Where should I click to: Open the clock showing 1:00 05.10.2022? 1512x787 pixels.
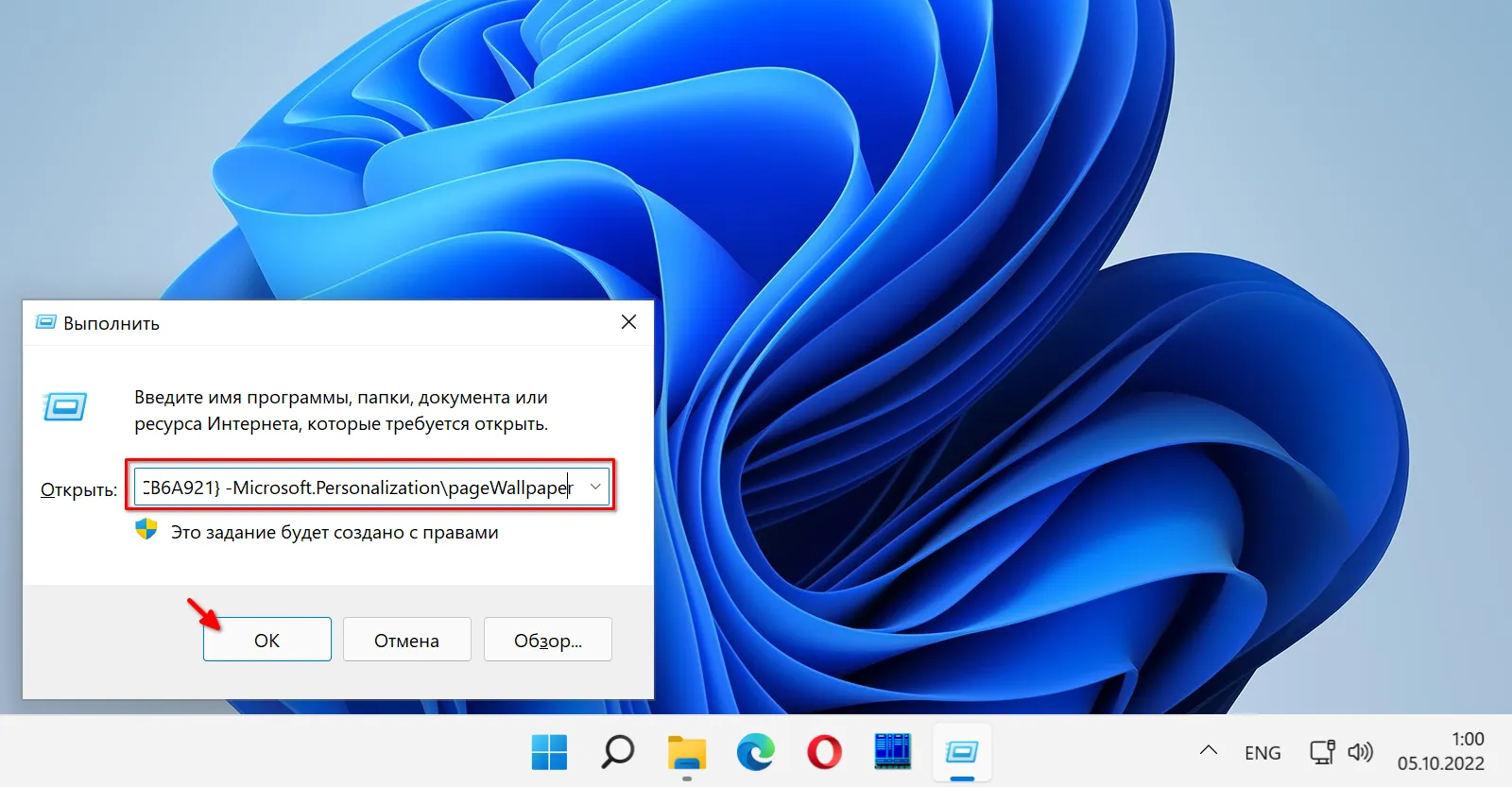click(1441, 751)
